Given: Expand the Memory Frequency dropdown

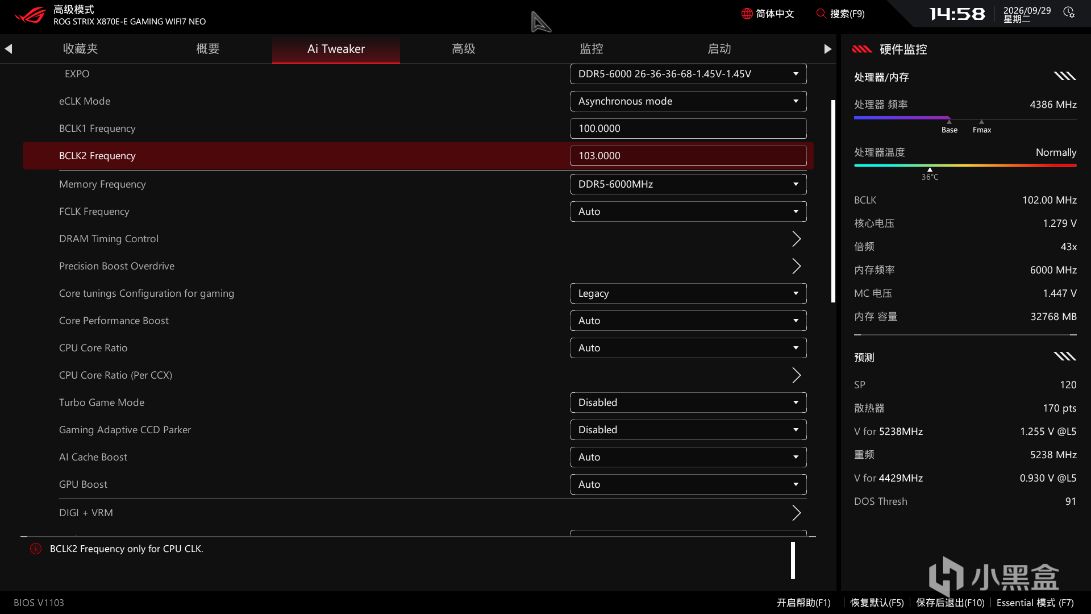Looking at the screenshot, I should tap(688, 184).
